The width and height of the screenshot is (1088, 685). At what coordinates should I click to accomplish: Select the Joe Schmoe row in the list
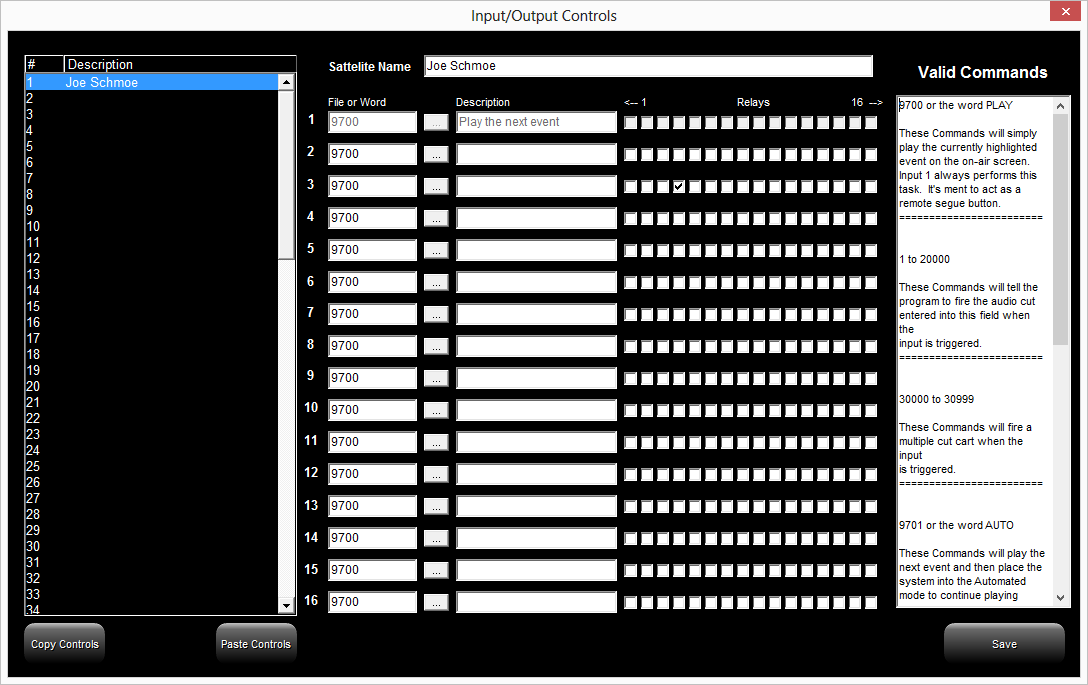(151, 83)
